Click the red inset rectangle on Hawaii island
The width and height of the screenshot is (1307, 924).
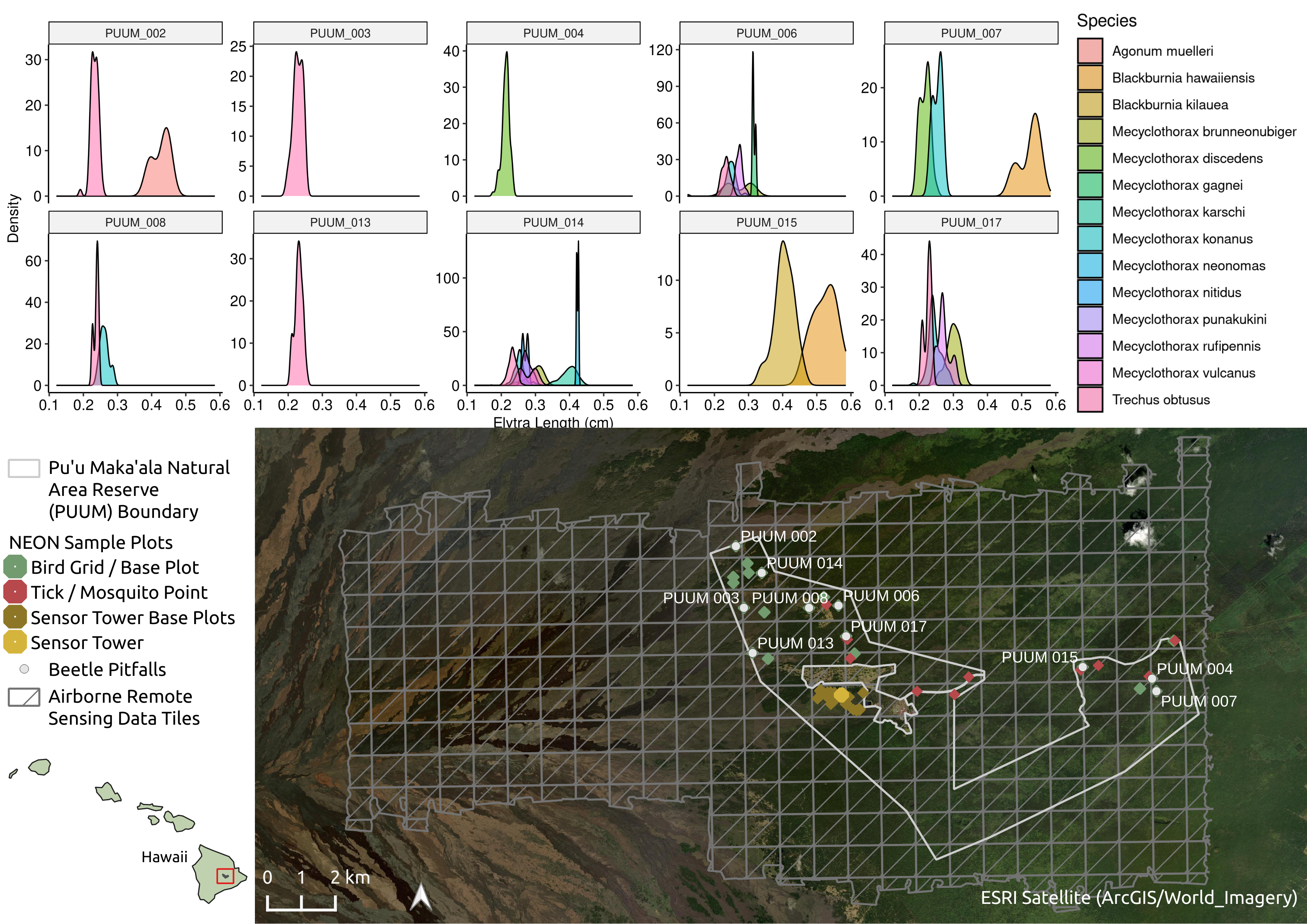click(225, 876)
